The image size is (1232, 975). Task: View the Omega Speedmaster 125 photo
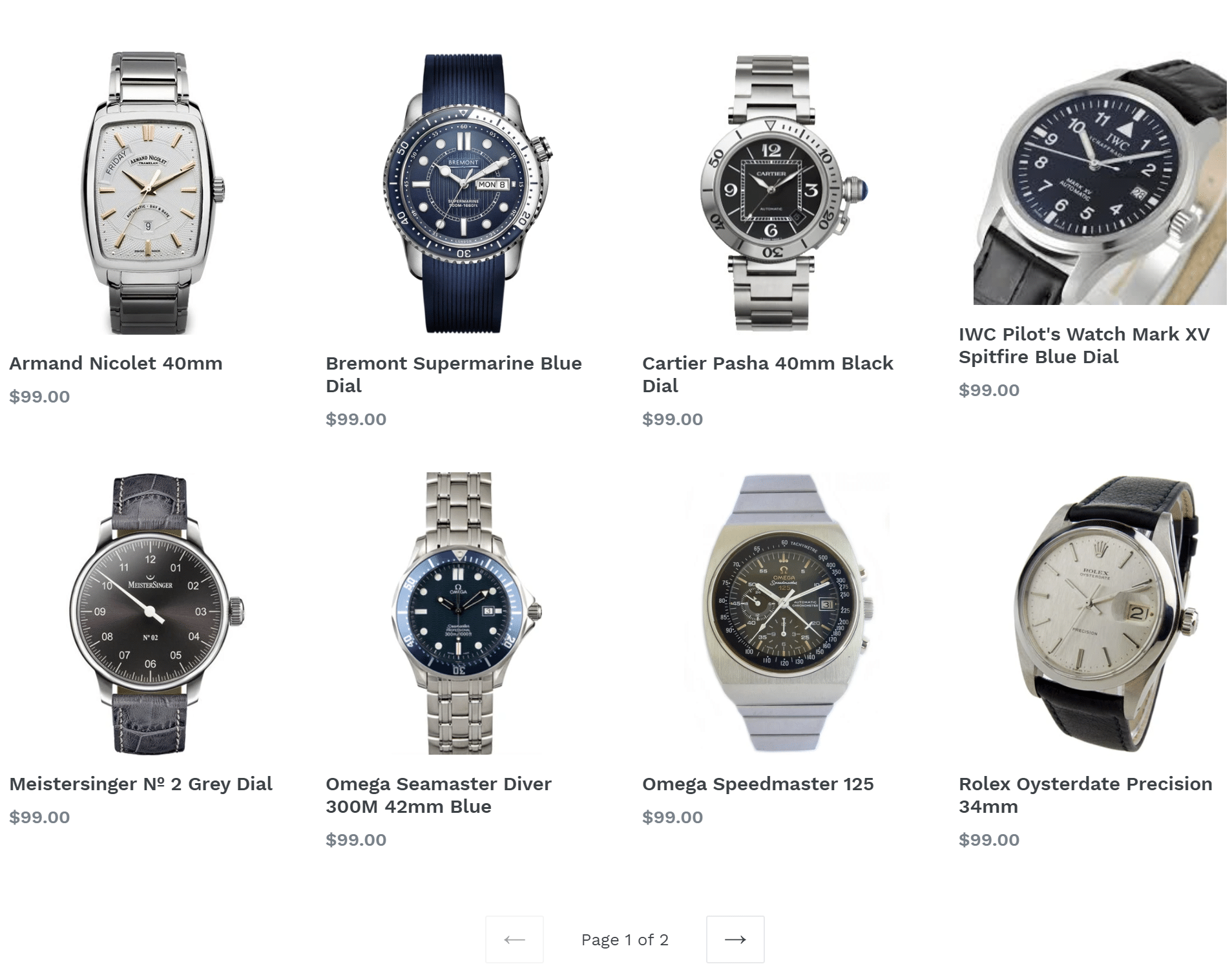tap(786, 613)
